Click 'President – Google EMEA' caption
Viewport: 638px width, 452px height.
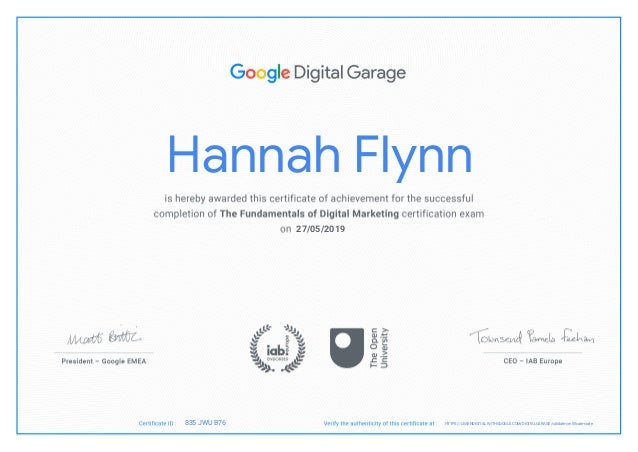point(104,361)
